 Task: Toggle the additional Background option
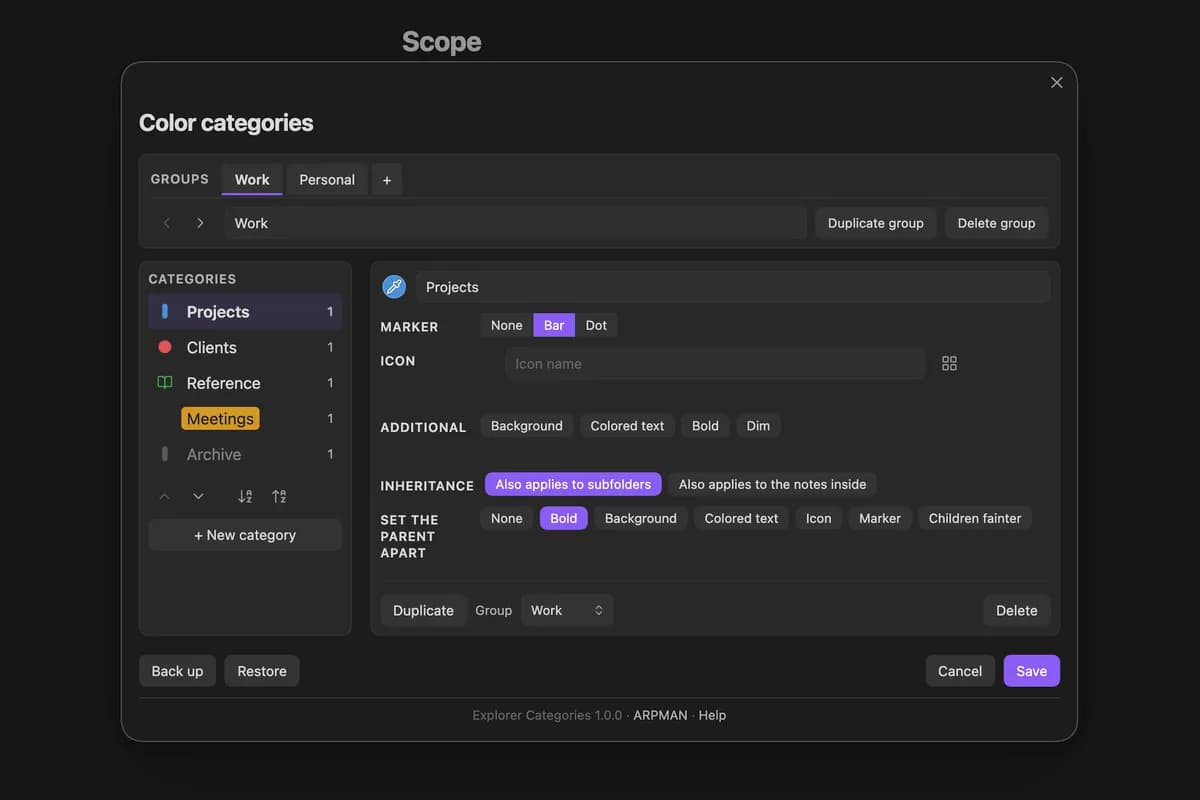pyautogui.click(x=527, y=426)
